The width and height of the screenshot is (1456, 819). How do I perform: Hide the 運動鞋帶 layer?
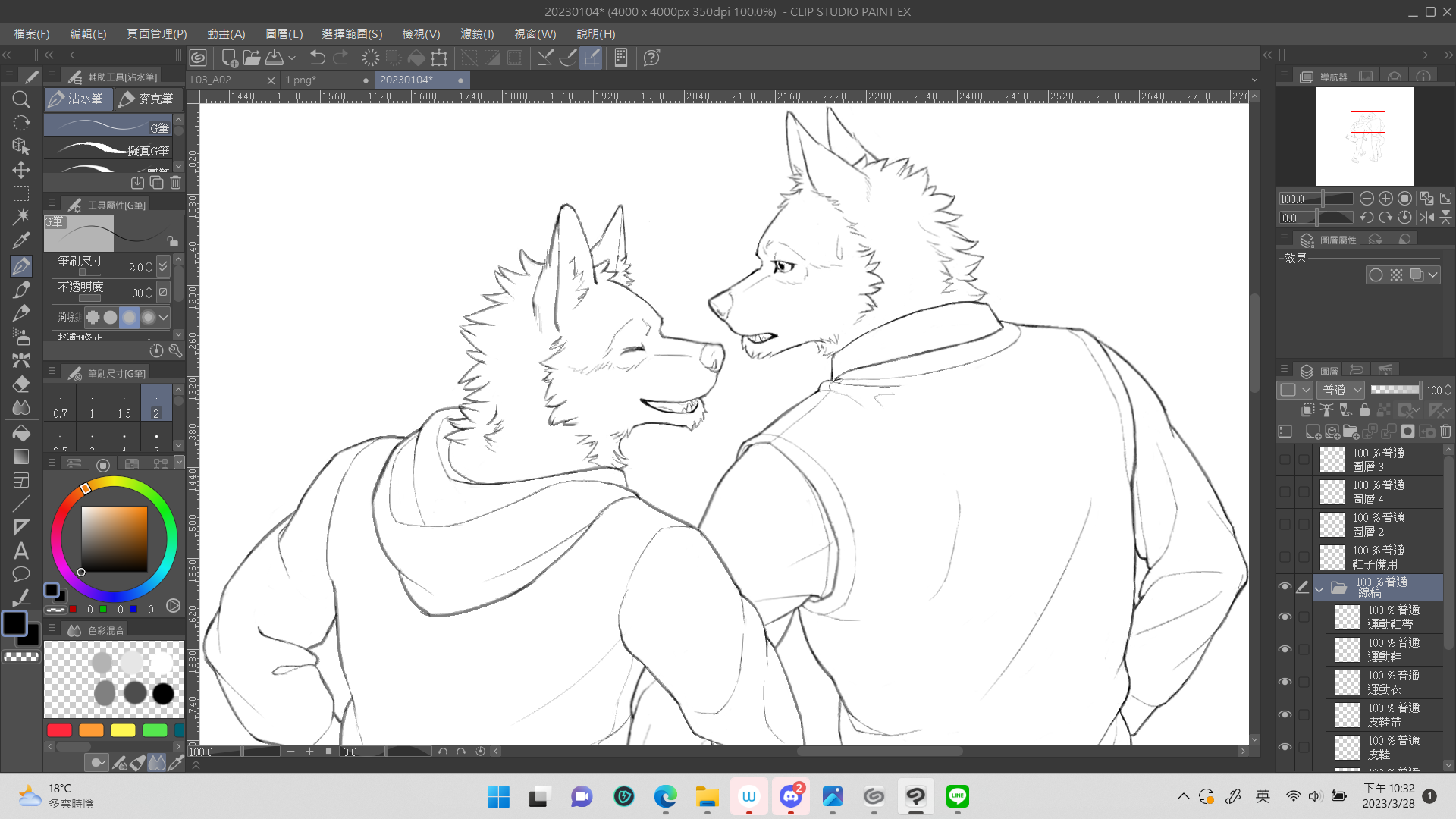pos(1284,617)
